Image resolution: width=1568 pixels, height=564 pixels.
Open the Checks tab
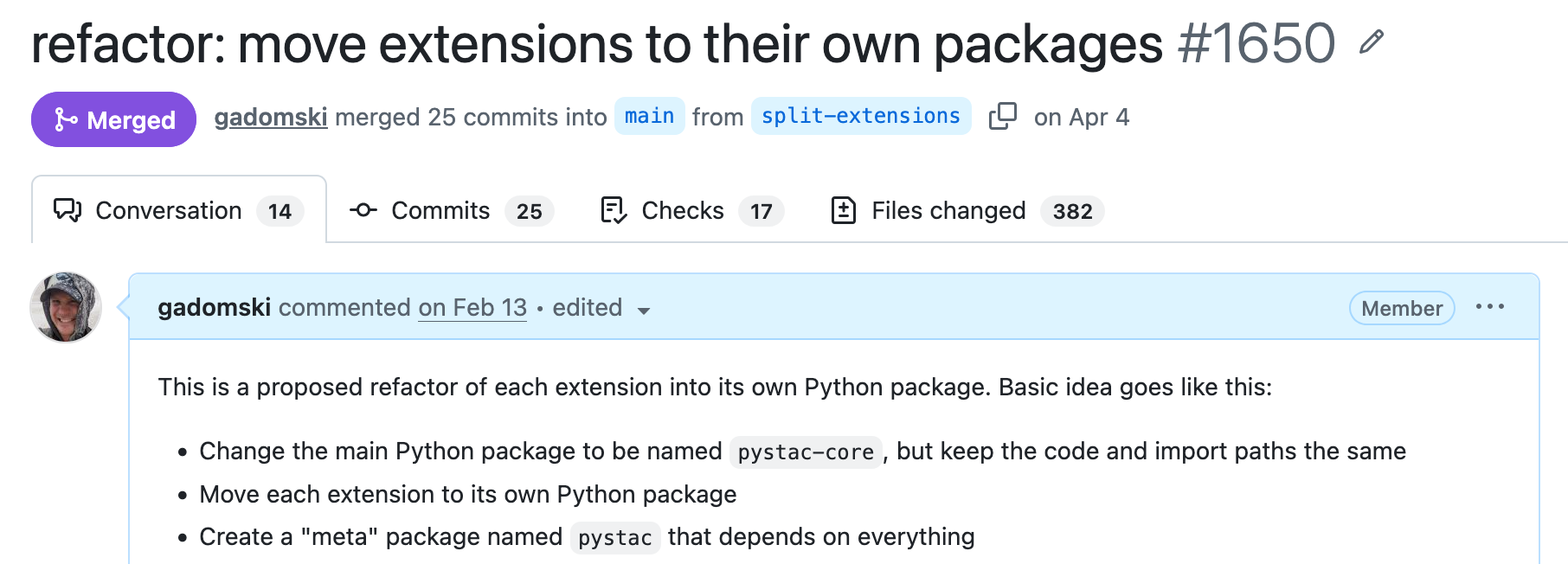point(692,210)
